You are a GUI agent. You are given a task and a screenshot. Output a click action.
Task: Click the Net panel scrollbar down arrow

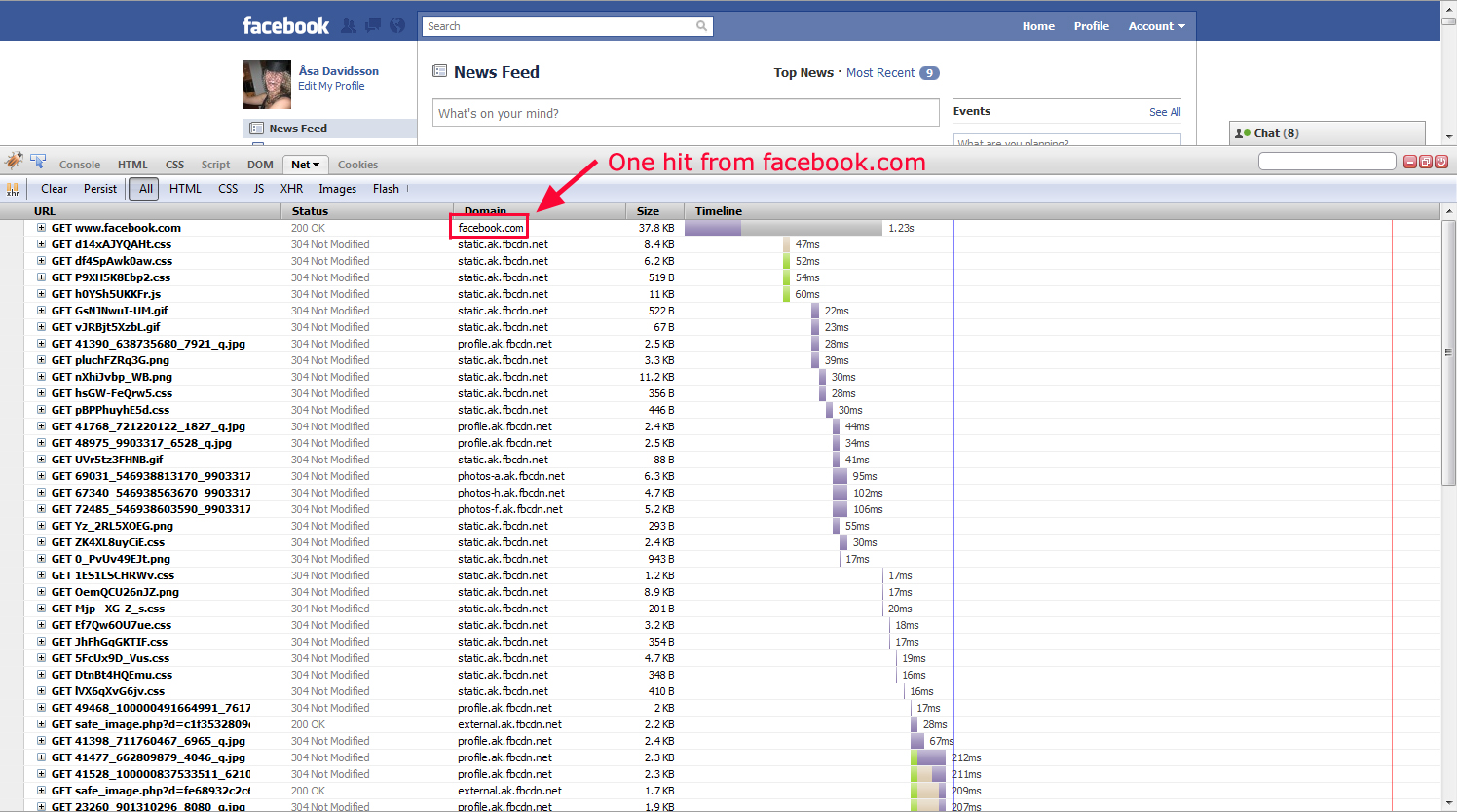point(1449,803)
